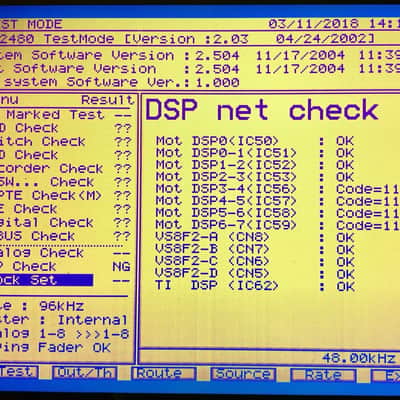Click the TI DSP <IC62> row

255,286
